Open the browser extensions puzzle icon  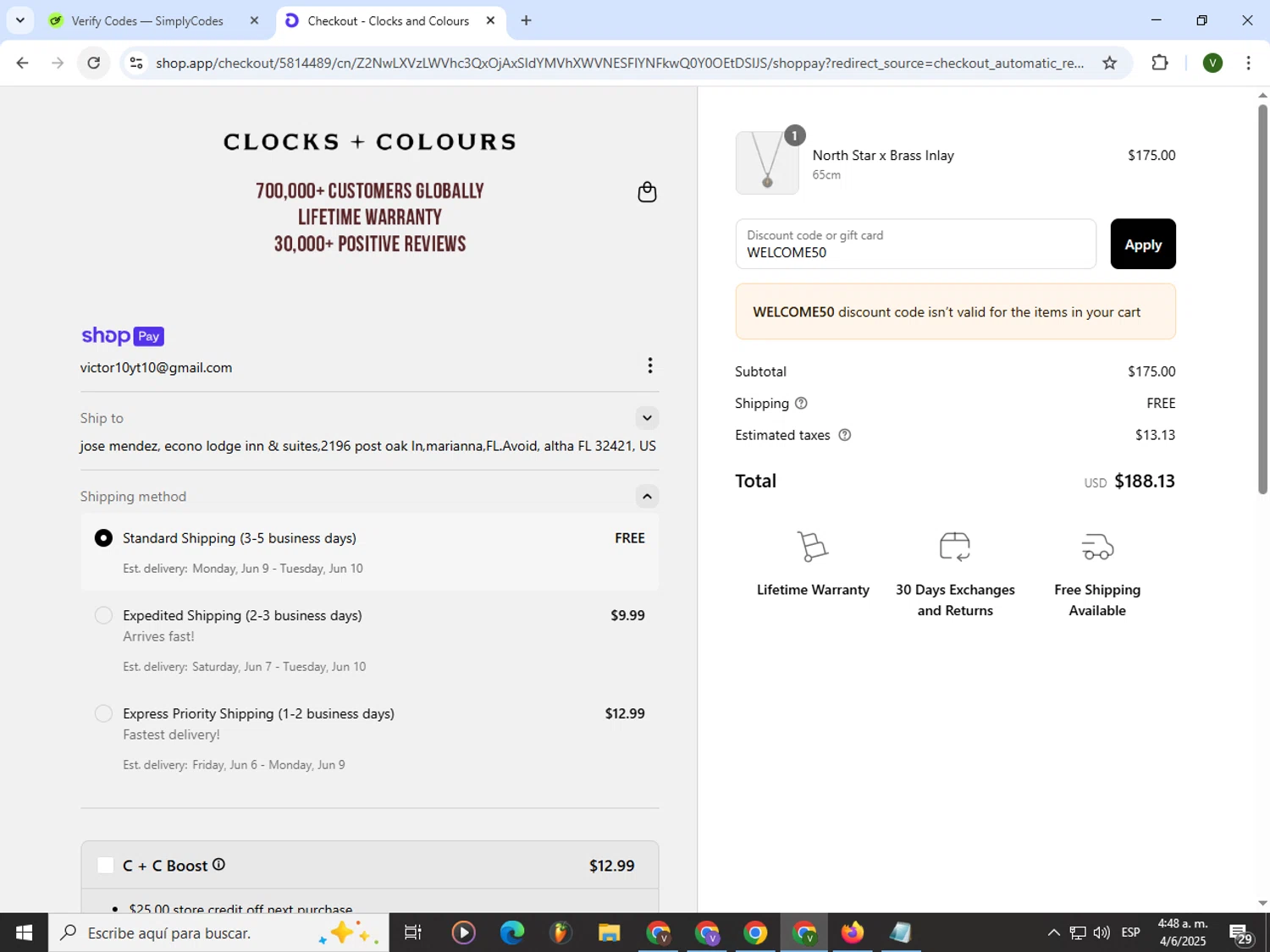1160,63
